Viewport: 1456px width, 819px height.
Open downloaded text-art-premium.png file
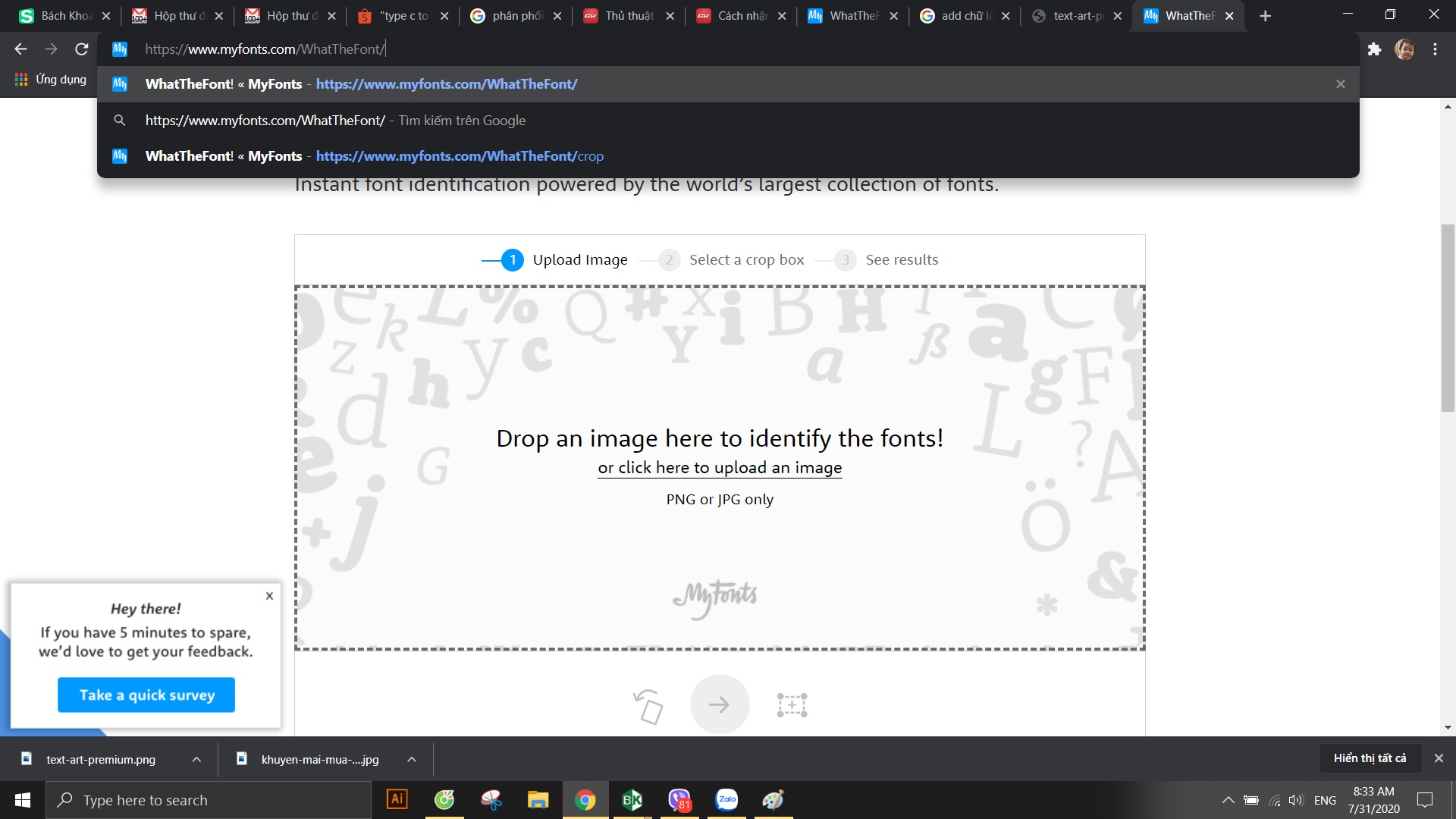(x=100, y=759)
